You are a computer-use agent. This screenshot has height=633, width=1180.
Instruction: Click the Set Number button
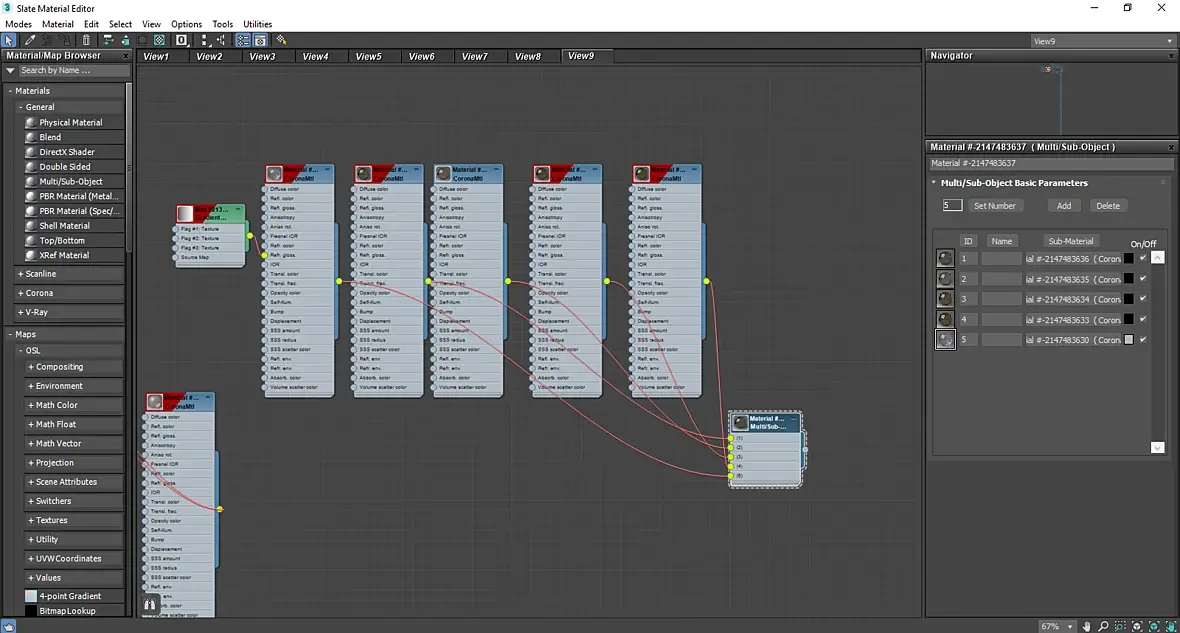[x=994, y=205]
